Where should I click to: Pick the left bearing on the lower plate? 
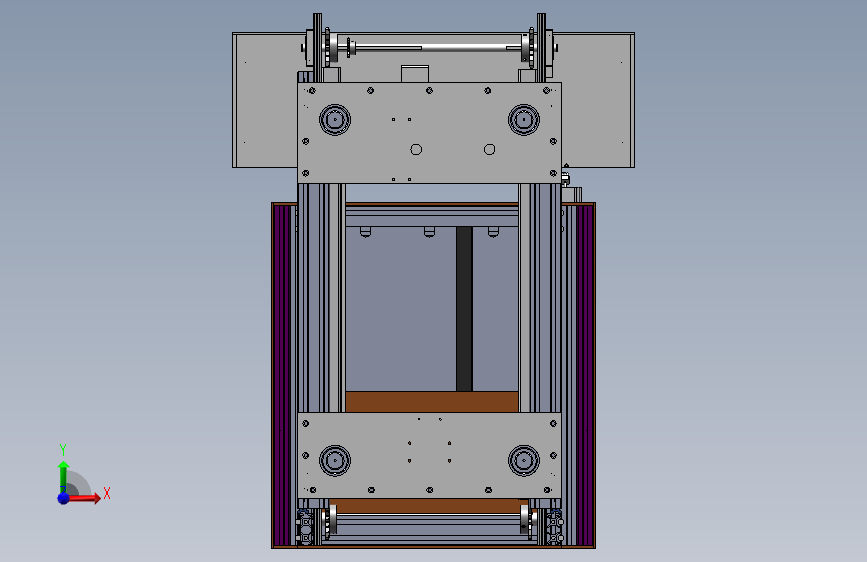pos(335,460)
